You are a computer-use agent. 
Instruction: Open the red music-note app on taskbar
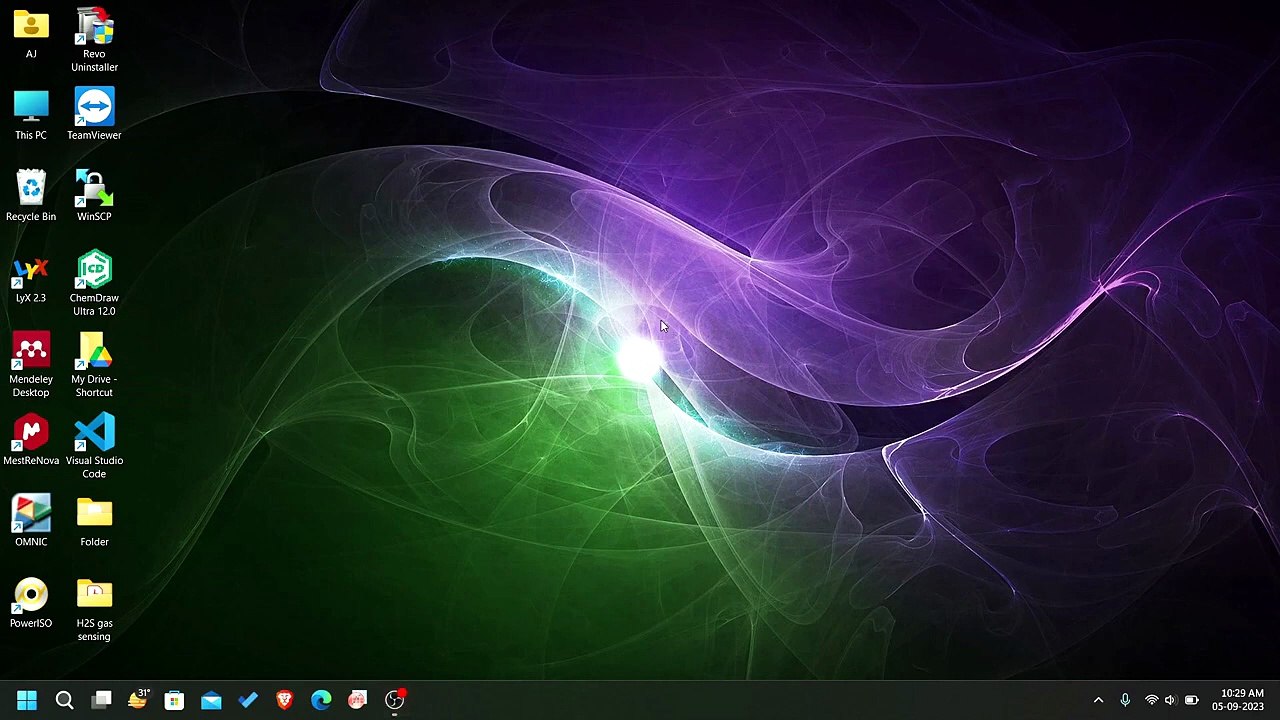tap(358, 700)
